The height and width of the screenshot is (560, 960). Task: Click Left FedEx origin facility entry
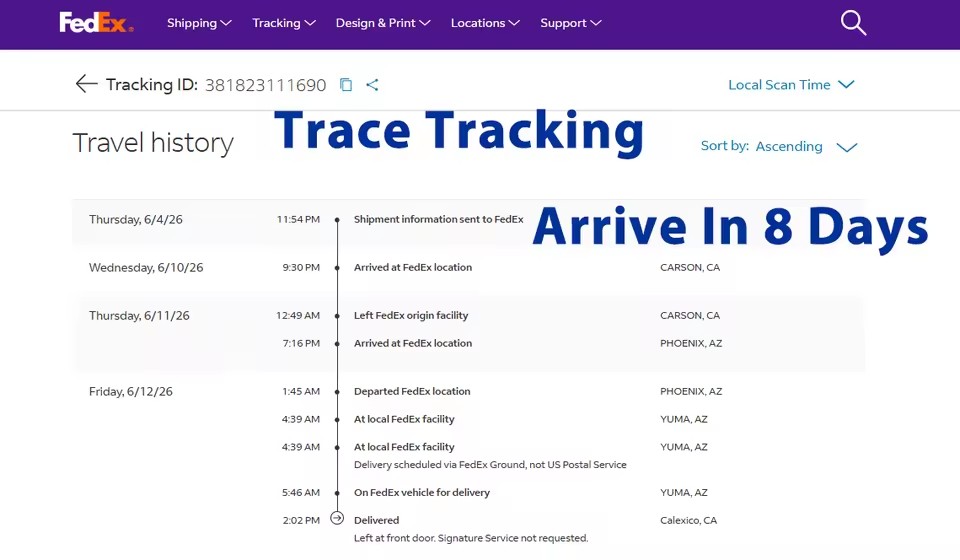(411, 315)
